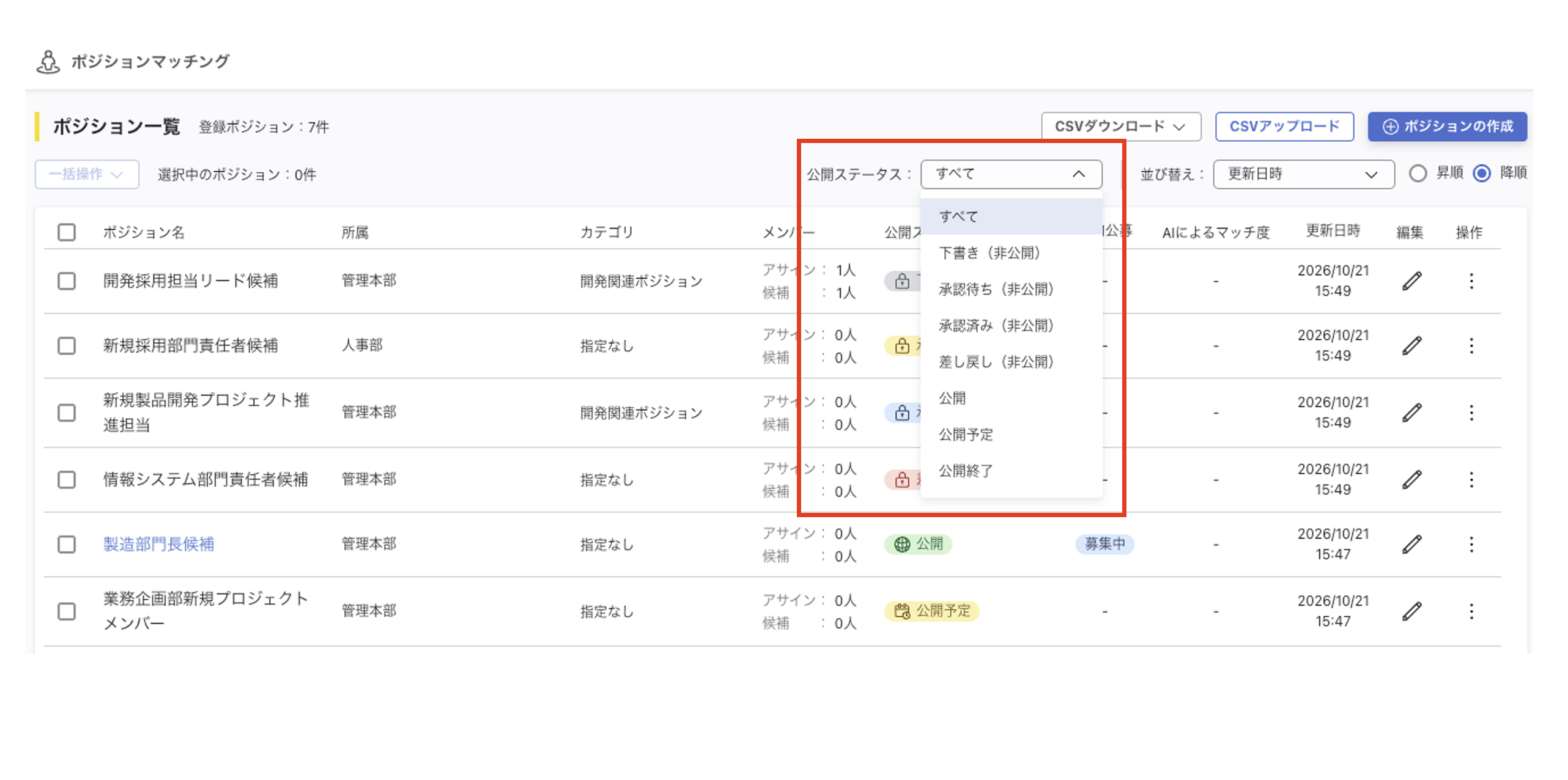This screenshot has width=1568, height=780.
Task: Choose 承認済み（非公開） option
Action: tap(1011, 325)
